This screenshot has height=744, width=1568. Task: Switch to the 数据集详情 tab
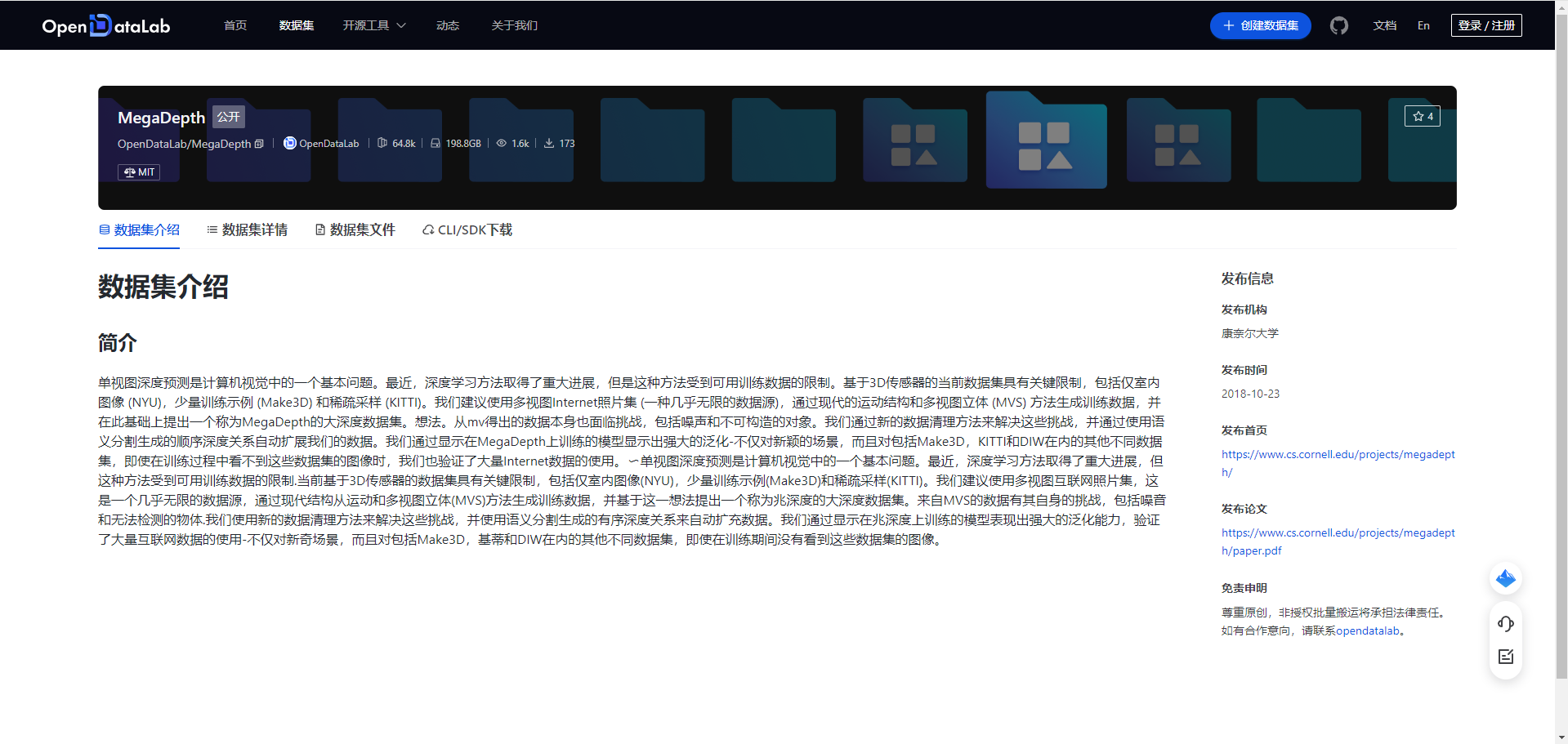[x=247, y=230]
